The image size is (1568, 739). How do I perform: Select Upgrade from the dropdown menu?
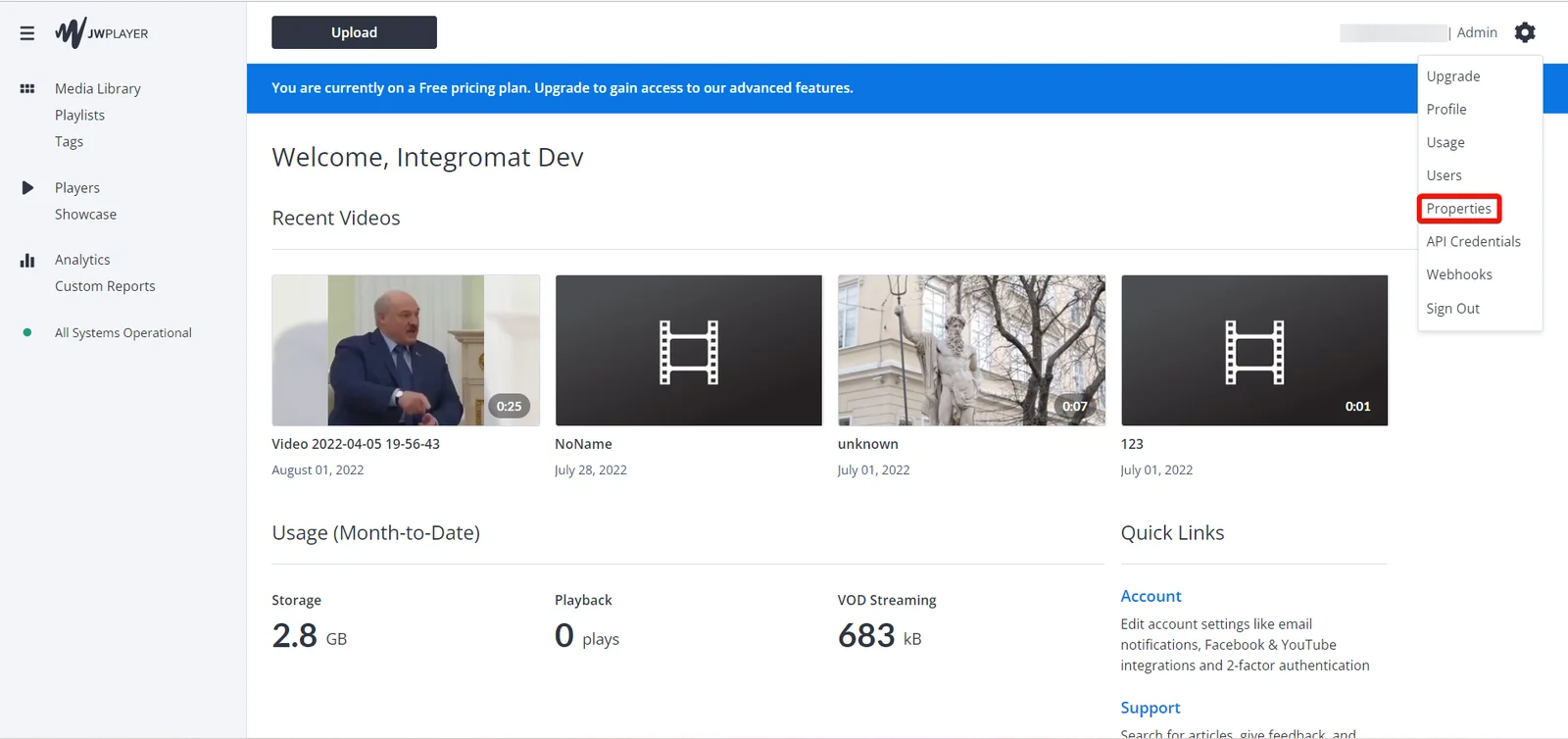[x=1453, y=76]
